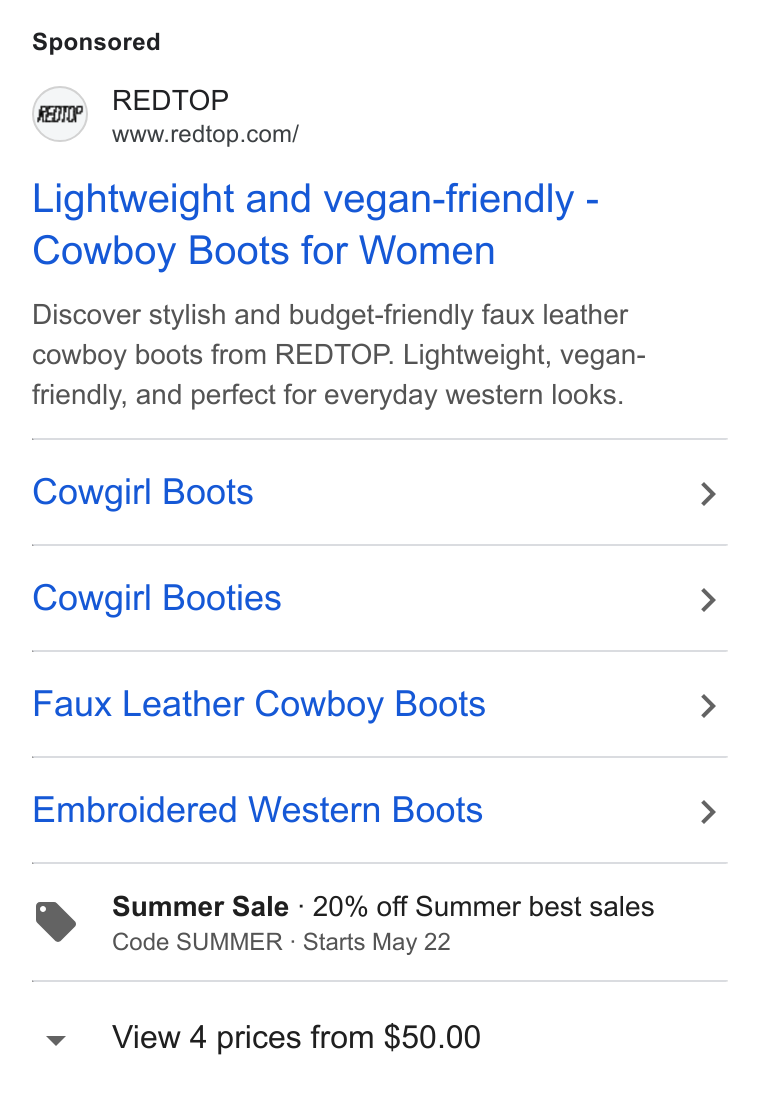The image size is (760, 1098).
Task: Open the Faux Leather Cowboy Boots link
Action: [259, 704]
